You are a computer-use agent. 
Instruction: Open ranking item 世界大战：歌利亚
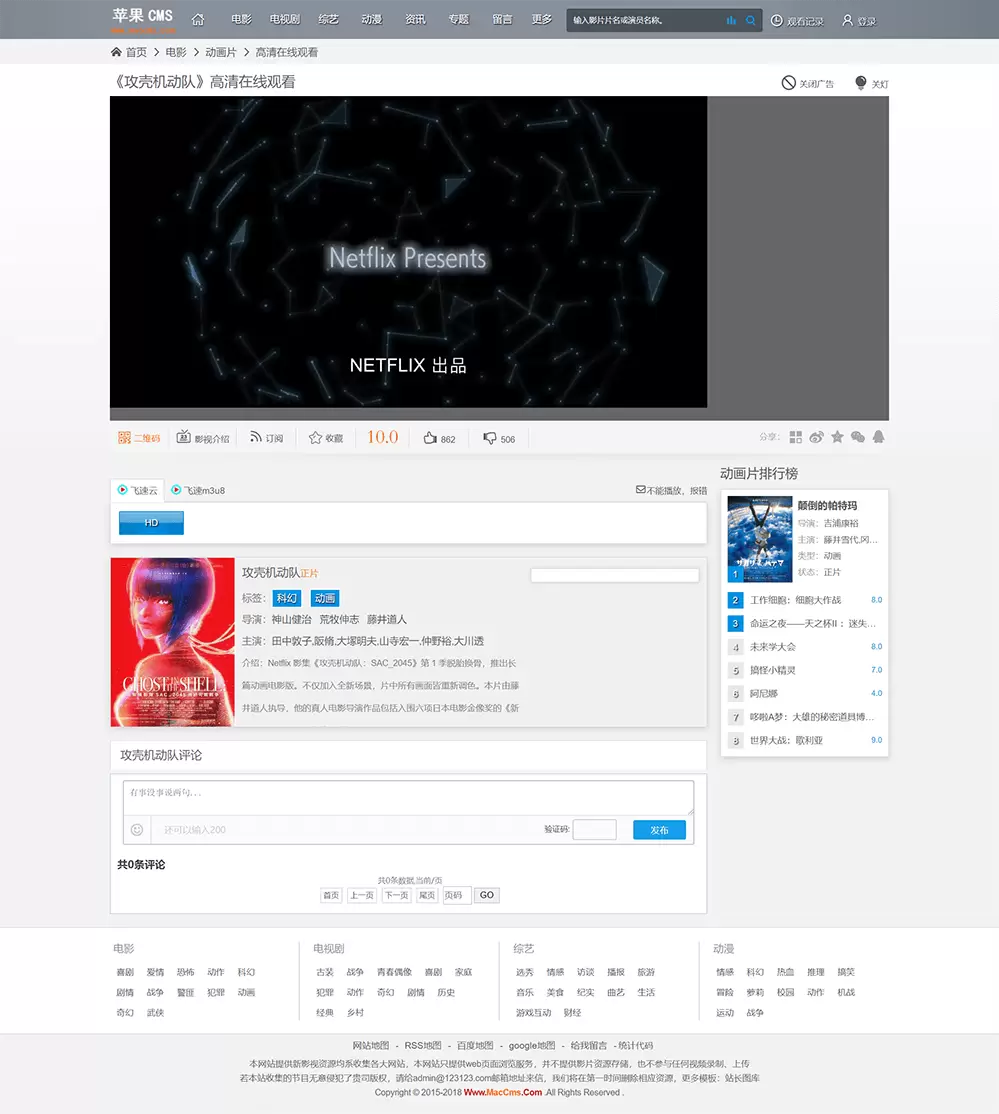(x=787, y=740)
